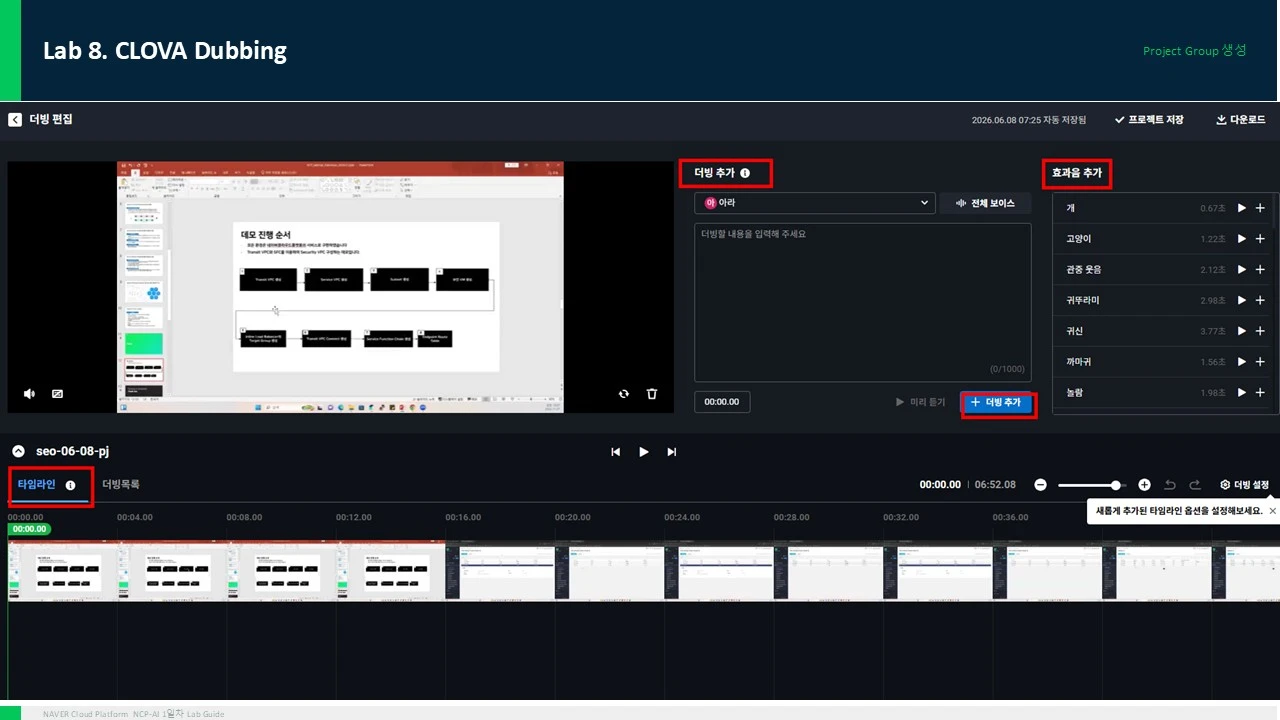
Task: Save the project with 프로젝트 저장
Action: coord(1149,120)
